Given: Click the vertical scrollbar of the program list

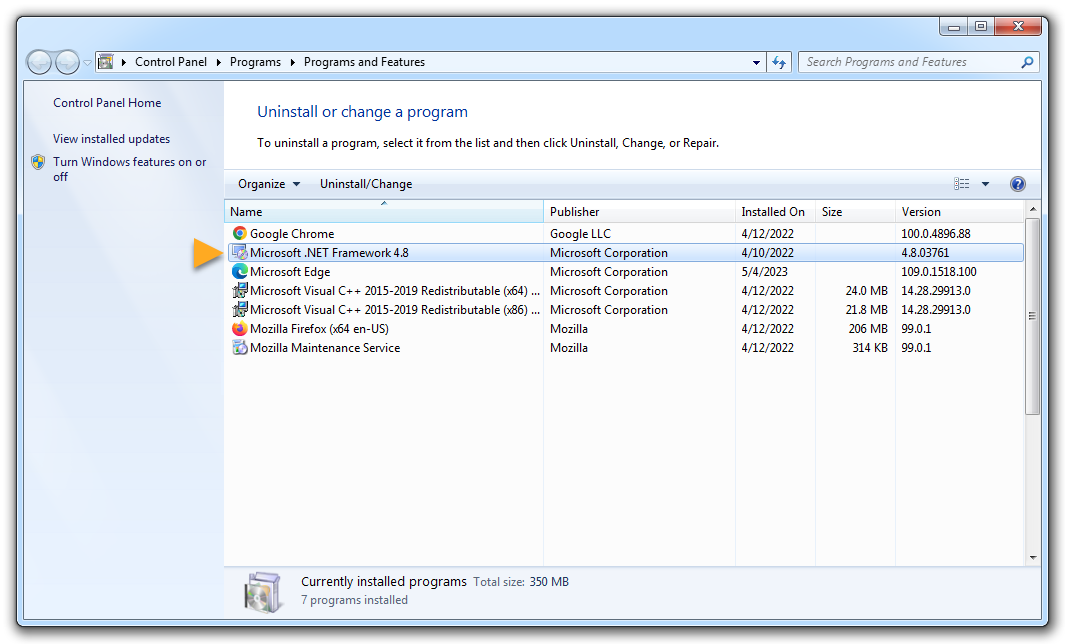Looking at the screenshot, I should pos(1032,316).
